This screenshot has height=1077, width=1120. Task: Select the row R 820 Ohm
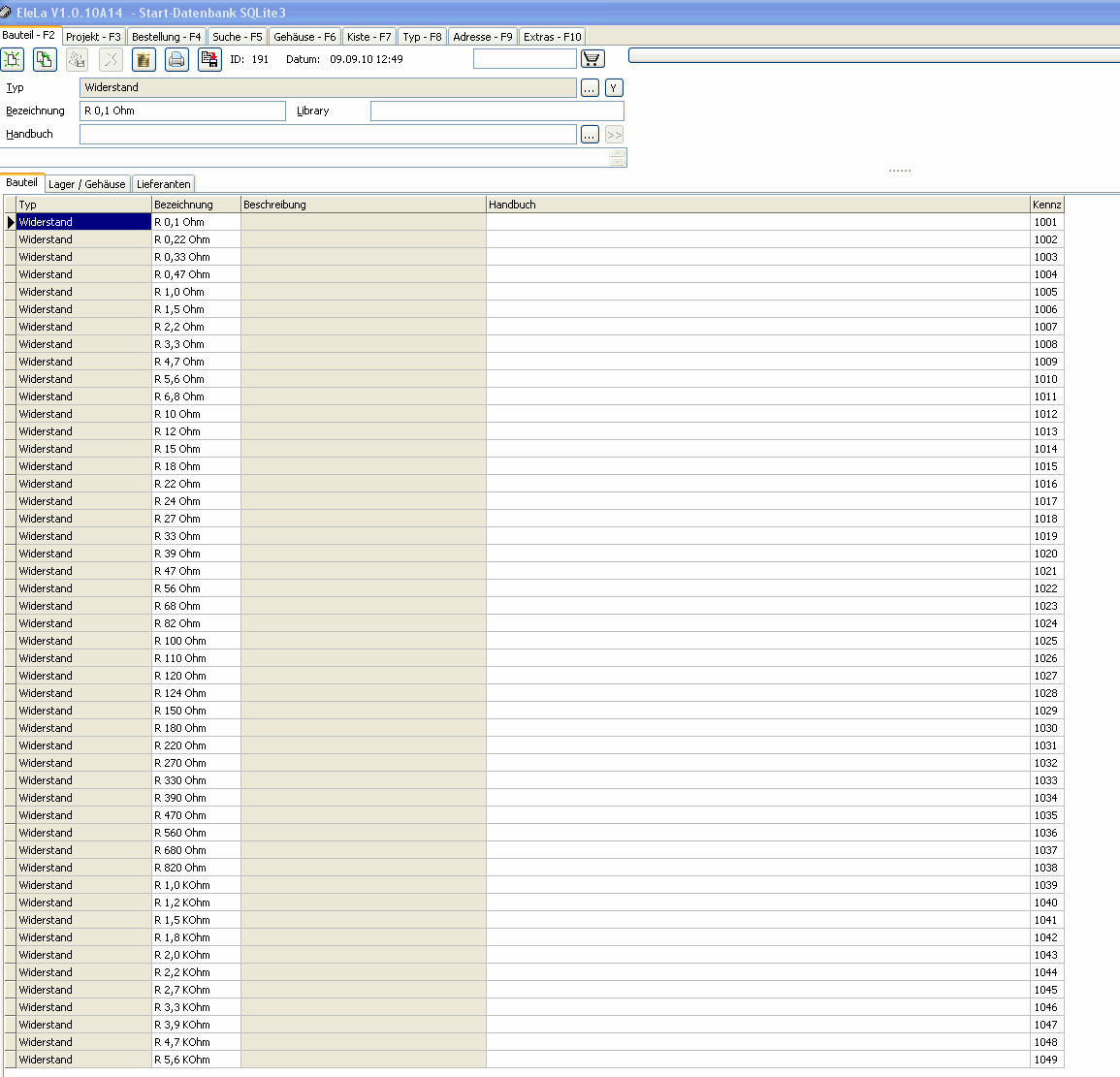coord(534,868)
